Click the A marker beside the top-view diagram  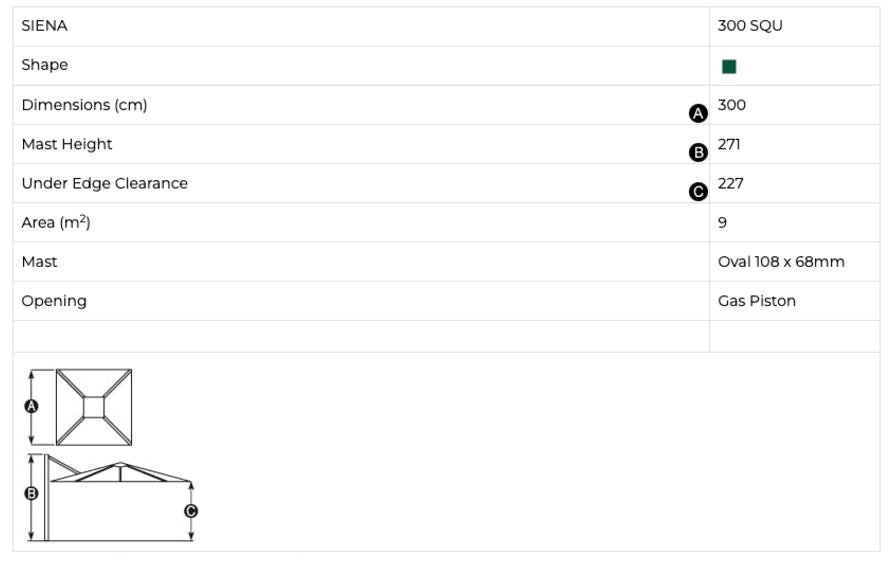(31, 406)
